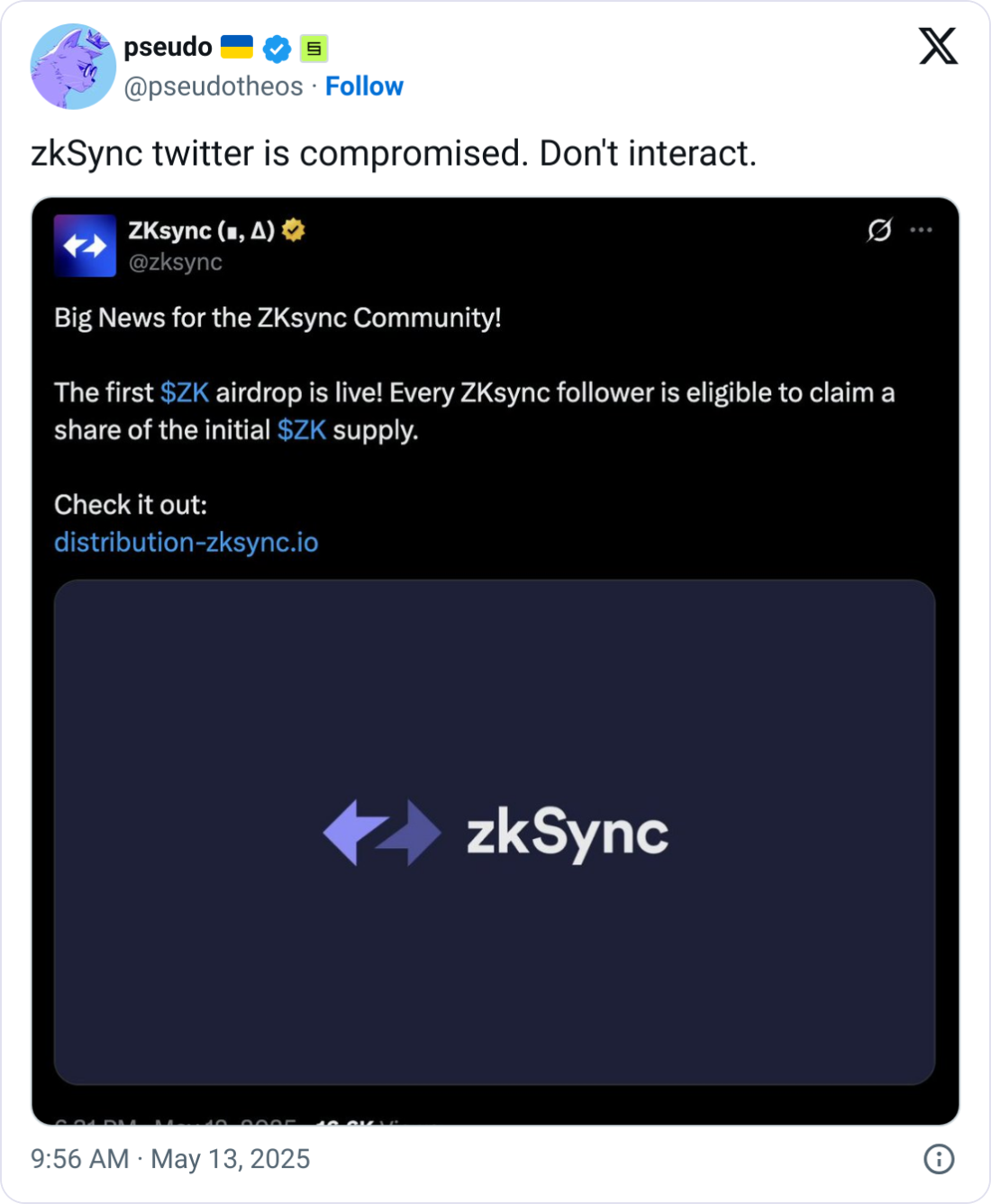Open the @pseudotheos handle
This screenshot has height=1204, width=991.
tap(214, 87)
